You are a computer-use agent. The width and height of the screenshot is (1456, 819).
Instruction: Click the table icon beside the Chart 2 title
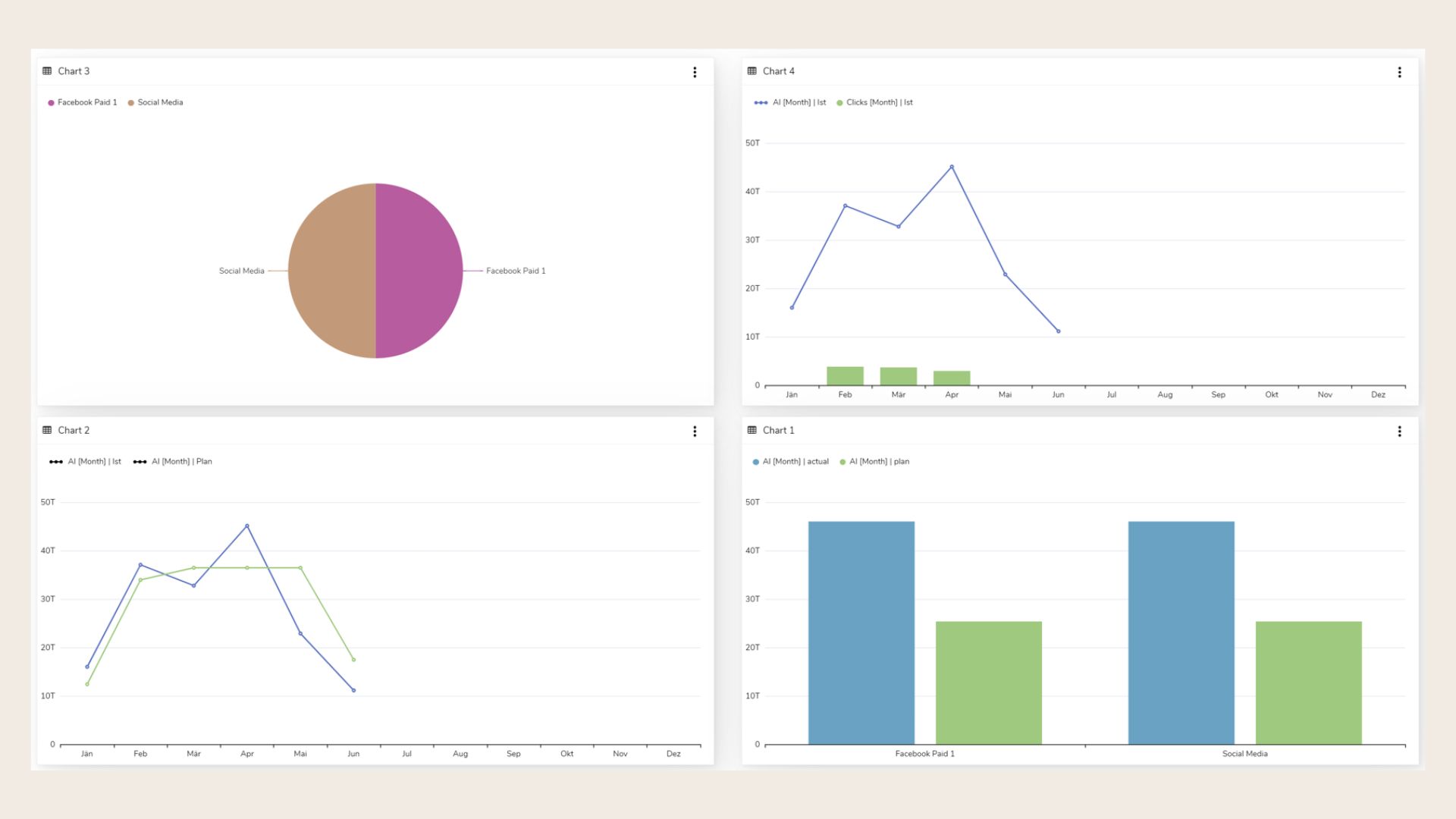point(47,430)
